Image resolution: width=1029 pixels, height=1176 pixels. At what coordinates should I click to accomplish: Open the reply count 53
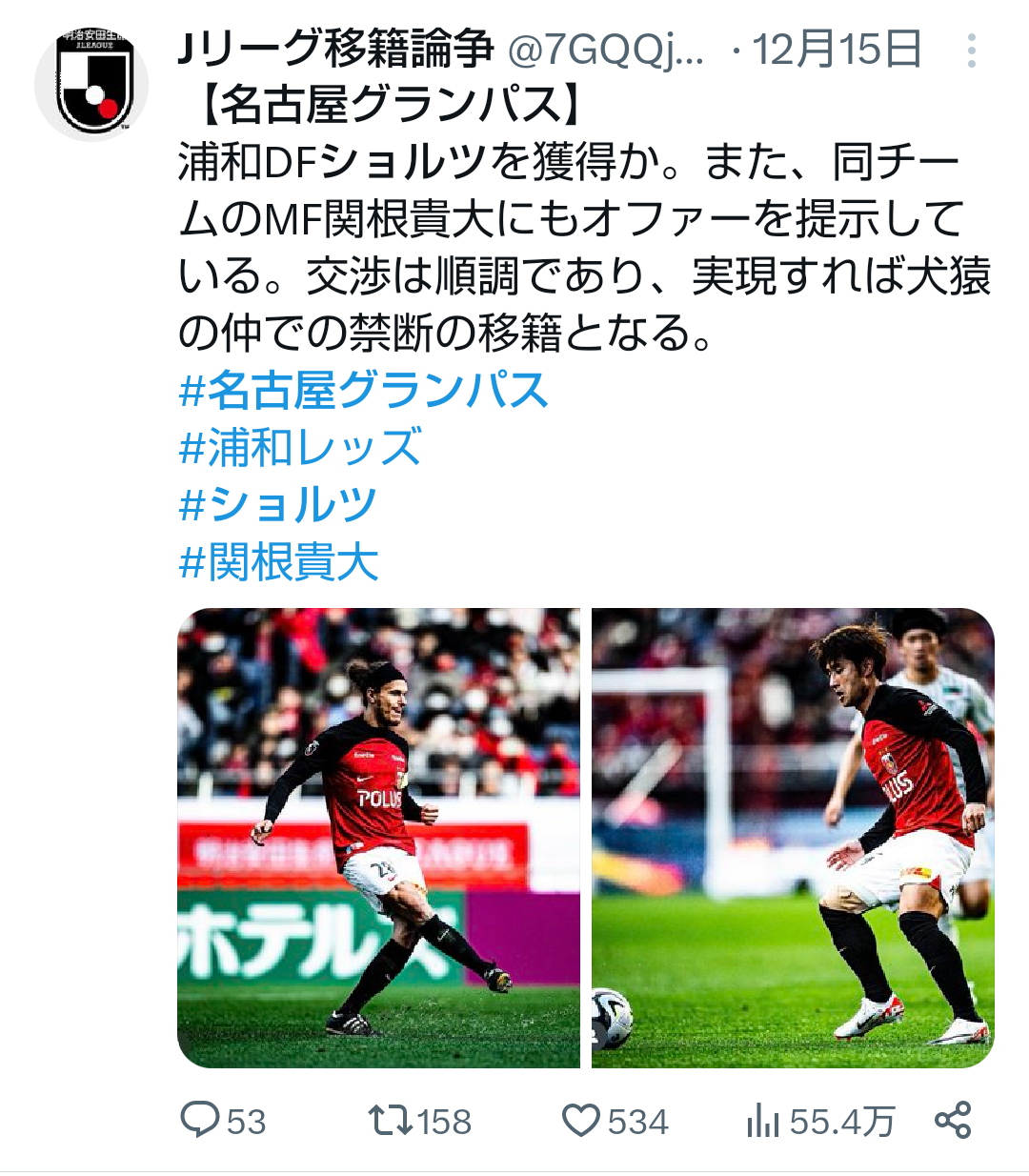tap(246, 1122)
